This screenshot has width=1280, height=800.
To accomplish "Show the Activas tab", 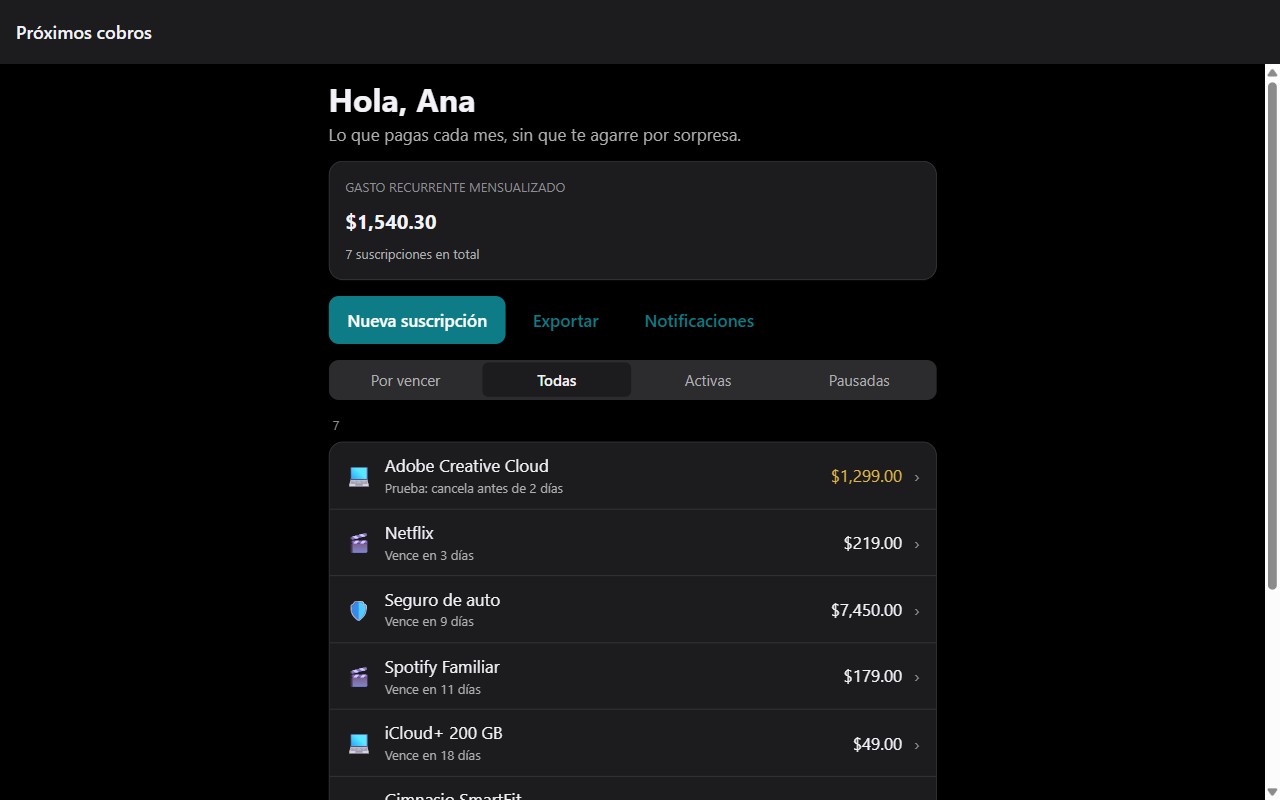I will (708, 380).
